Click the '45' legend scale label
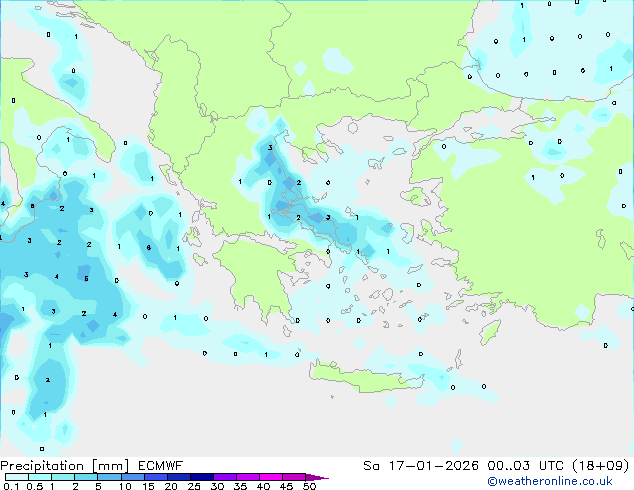Screen dimensions: 634x490 pos(286,486)
